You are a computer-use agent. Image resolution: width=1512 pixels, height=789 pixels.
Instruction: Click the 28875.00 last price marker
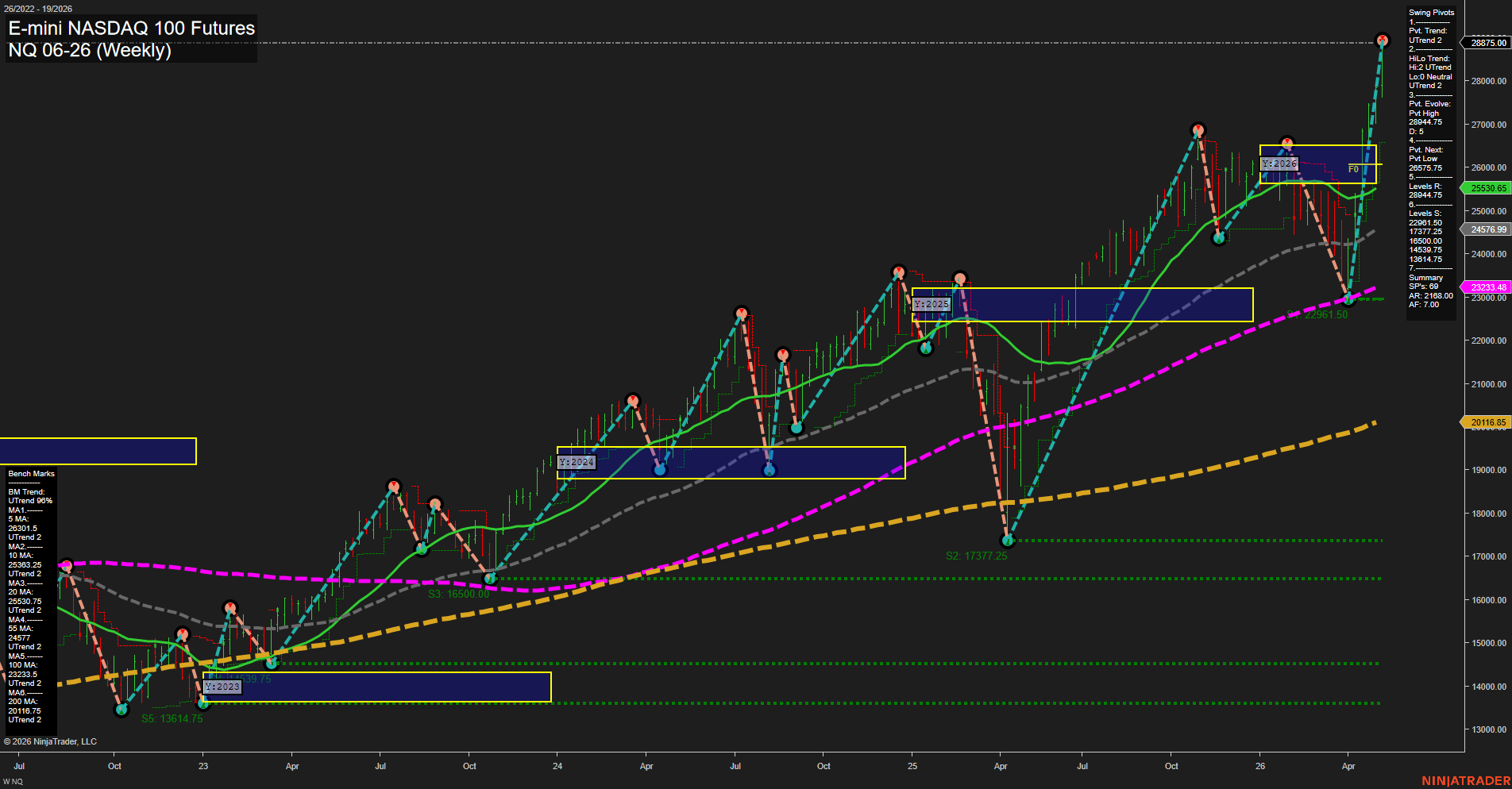pyautogui.click(x=1487, y=43)
